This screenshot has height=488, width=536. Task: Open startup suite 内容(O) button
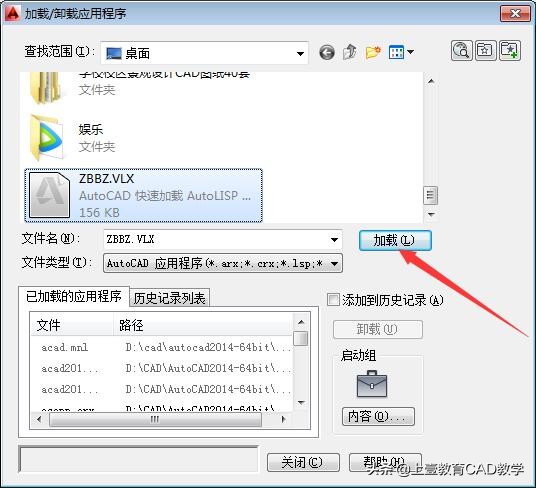tap(378, 416)
